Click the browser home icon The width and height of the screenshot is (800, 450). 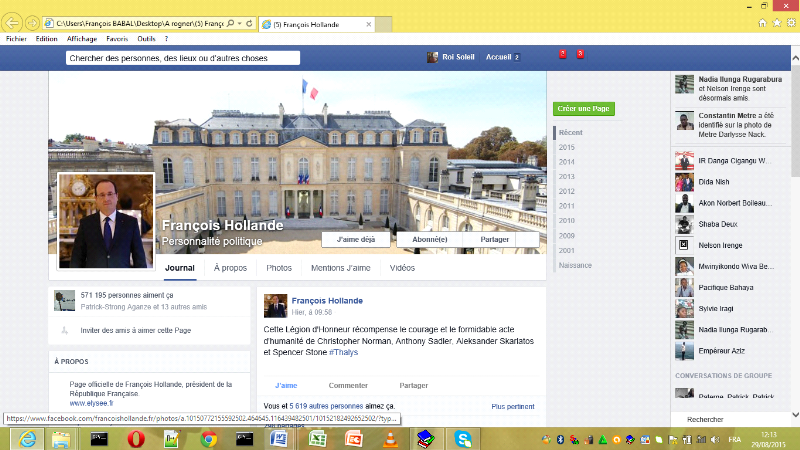(x=763, y=21)
